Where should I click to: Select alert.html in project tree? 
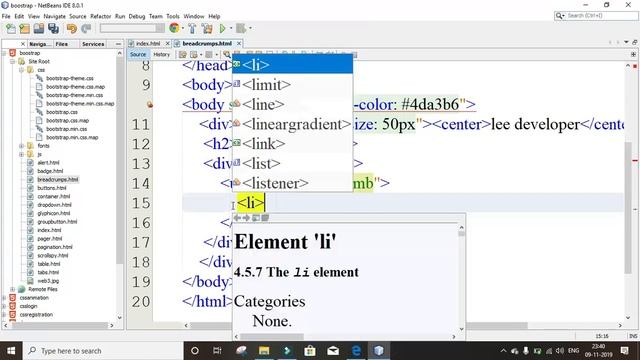coord(48,162)
